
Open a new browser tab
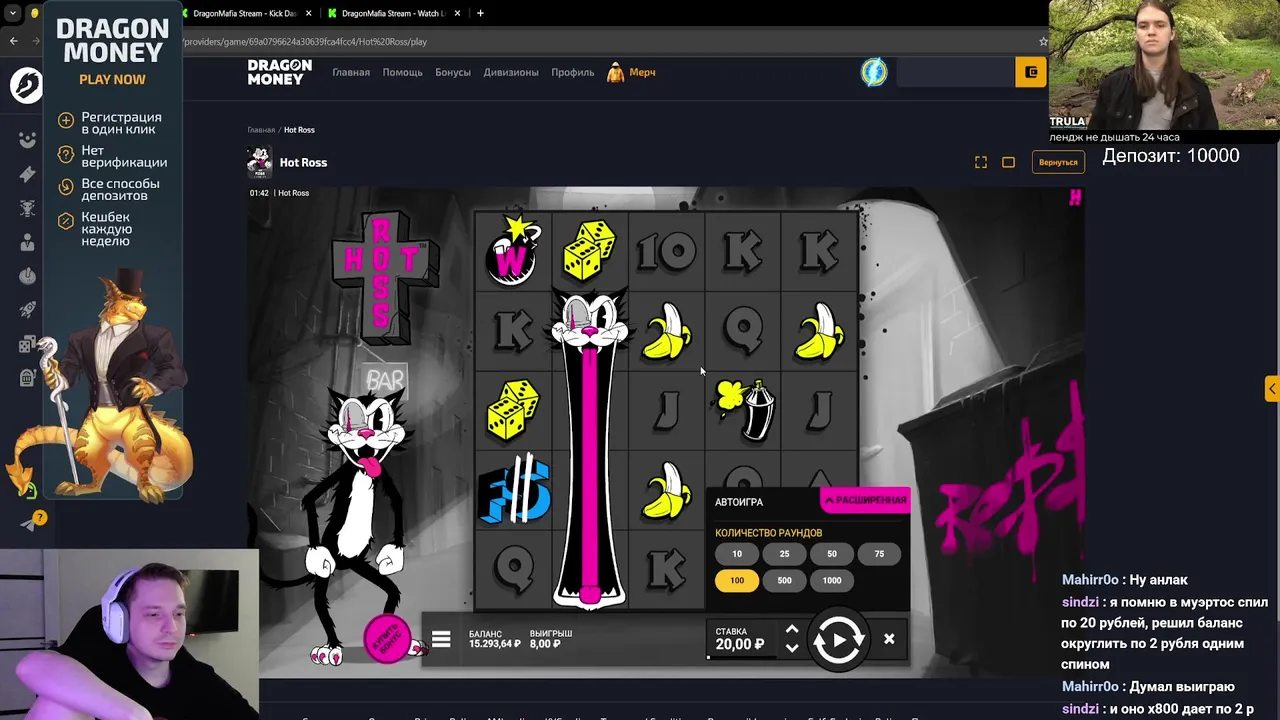(x=480, y=13)
